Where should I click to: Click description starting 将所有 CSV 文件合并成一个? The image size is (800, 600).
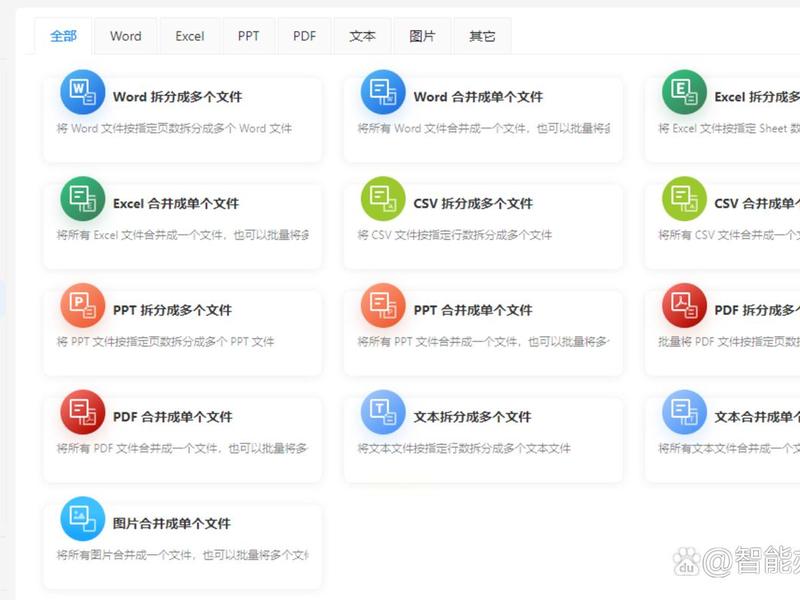coord(729,235)
